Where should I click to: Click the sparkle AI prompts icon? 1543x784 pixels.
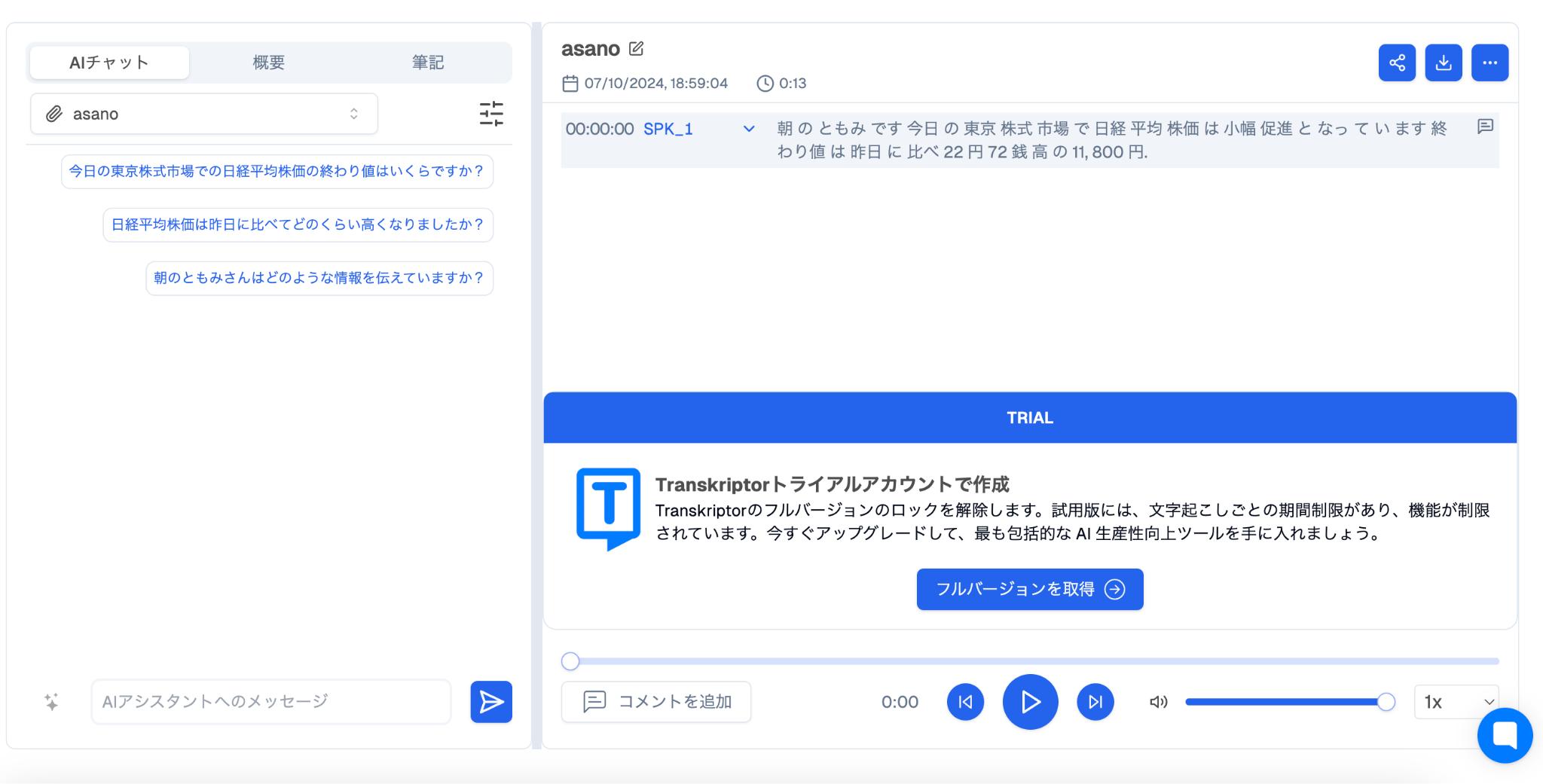[x=51, y=702]
